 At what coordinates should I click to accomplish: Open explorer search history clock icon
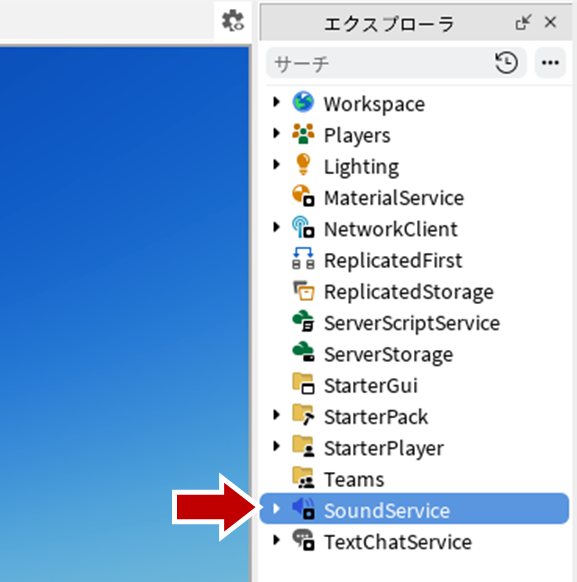coord(506,62)
